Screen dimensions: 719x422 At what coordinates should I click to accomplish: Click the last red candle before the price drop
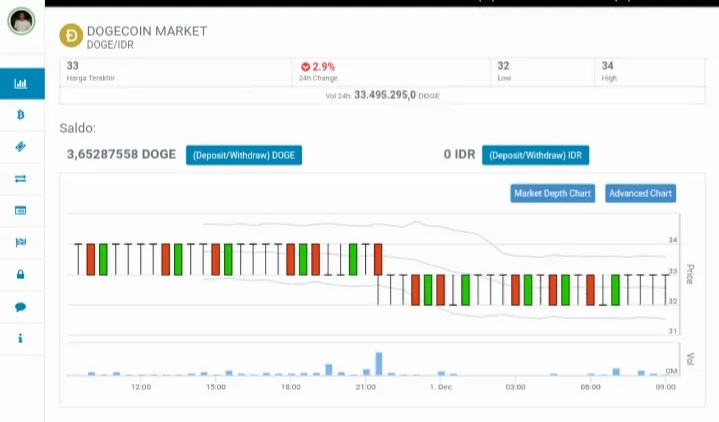[x=378, y=260]
